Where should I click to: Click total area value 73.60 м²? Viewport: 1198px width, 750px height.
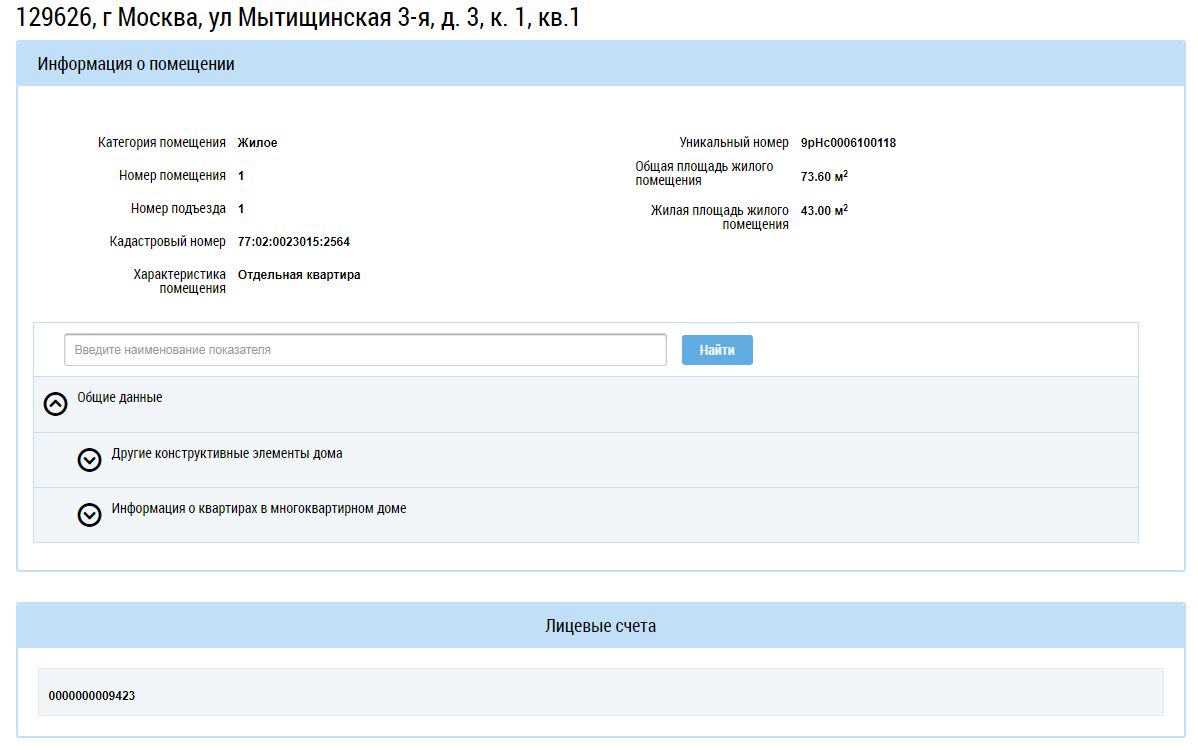[824, 177]
